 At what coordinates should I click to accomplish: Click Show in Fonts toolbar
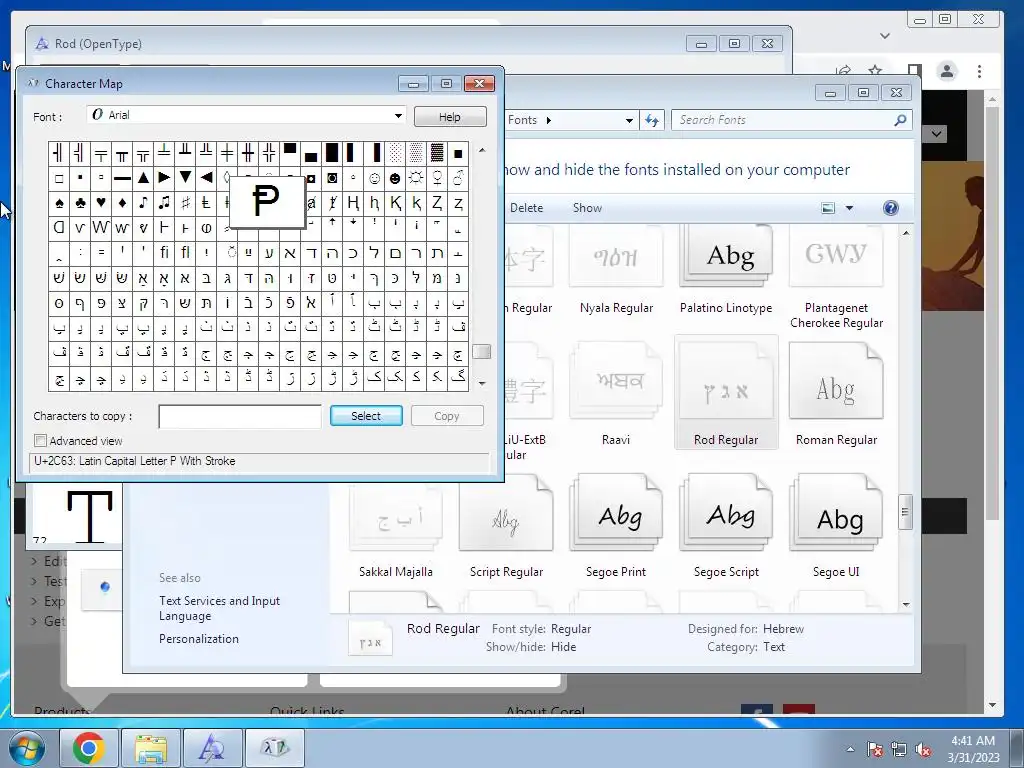[587, 208]
